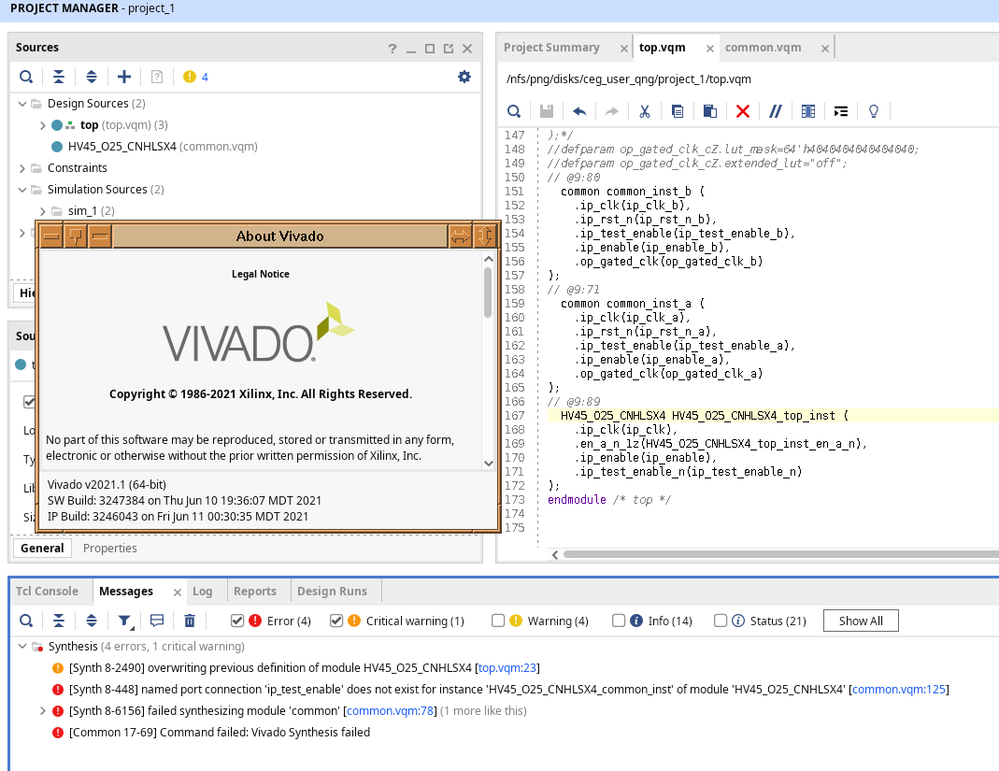Screen dimensions: 999x771
Task: Enable the Warning (4) filter
Action: coord(498,621)
